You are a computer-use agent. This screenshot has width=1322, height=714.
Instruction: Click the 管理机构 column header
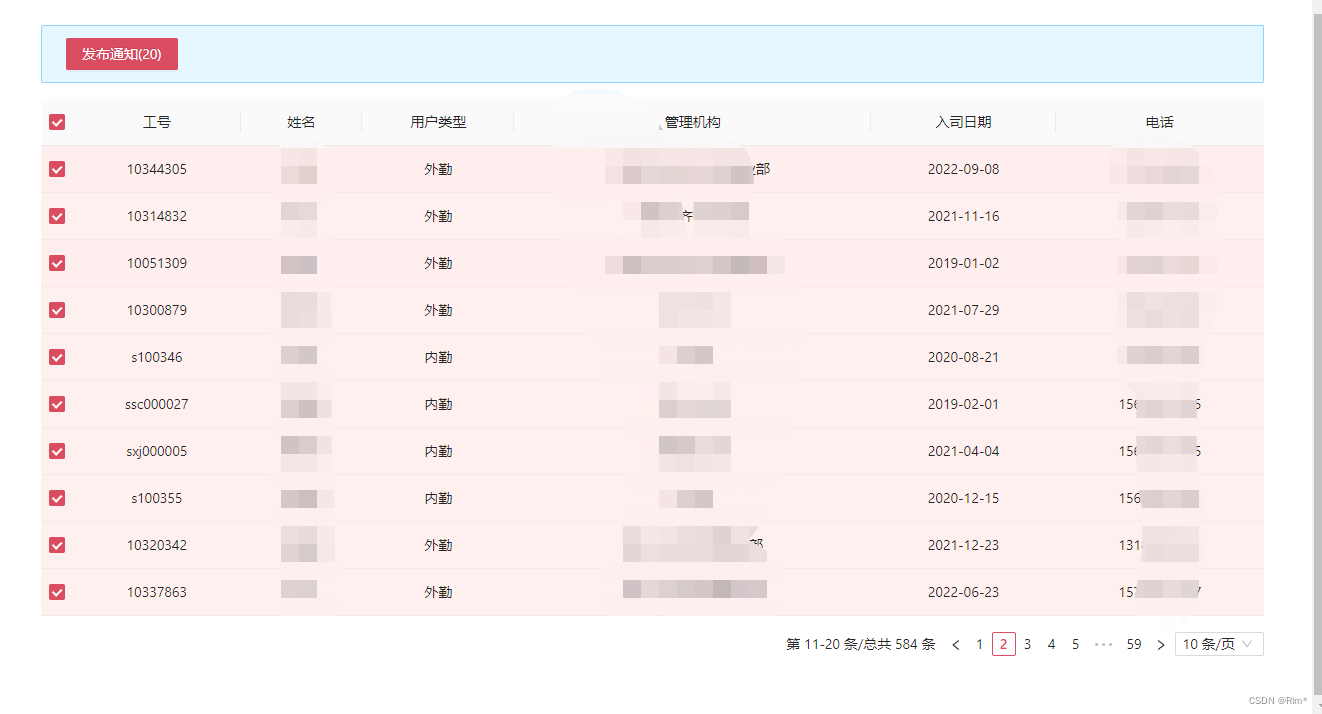pos(695,121)
